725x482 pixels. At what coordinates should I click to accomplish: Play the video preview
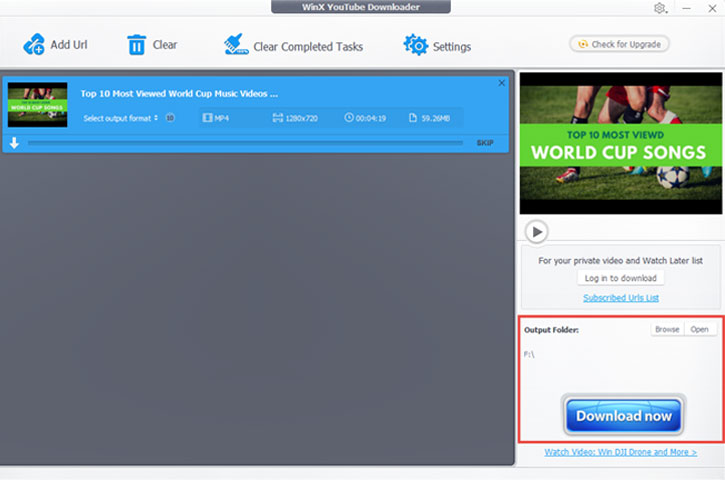(x=537, y=231)
